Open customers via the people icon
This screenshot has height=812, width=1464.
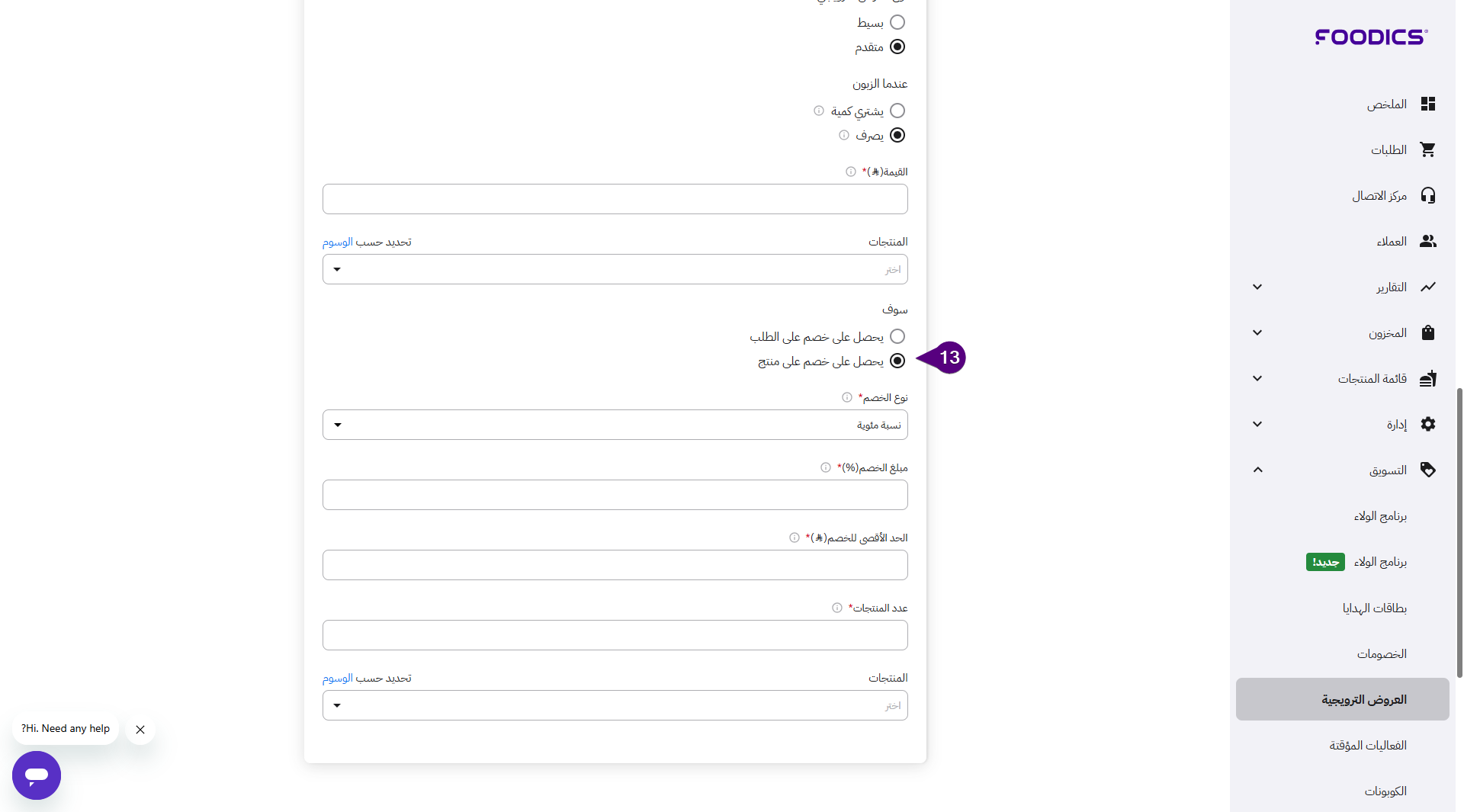1427,242
